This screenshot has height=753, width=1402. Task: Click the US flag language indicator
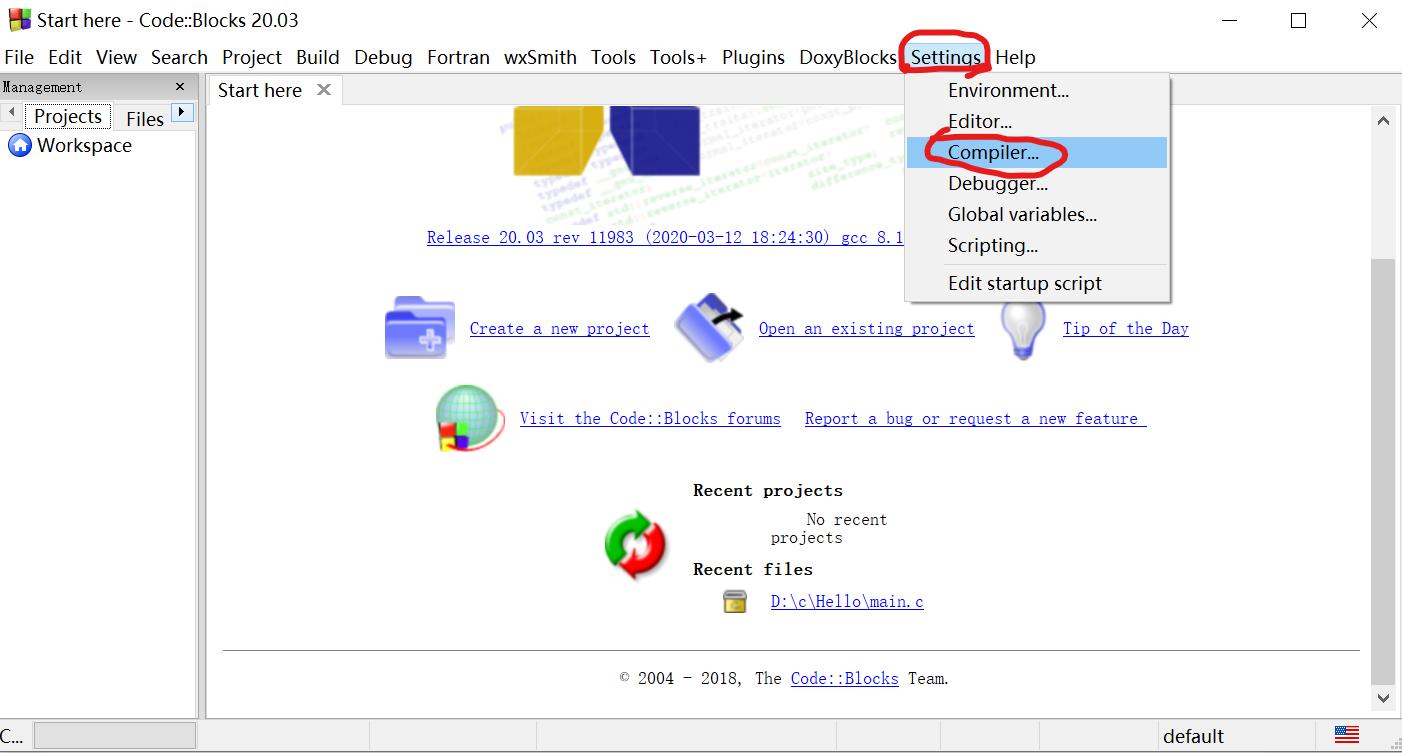(x=1347, y=735)
